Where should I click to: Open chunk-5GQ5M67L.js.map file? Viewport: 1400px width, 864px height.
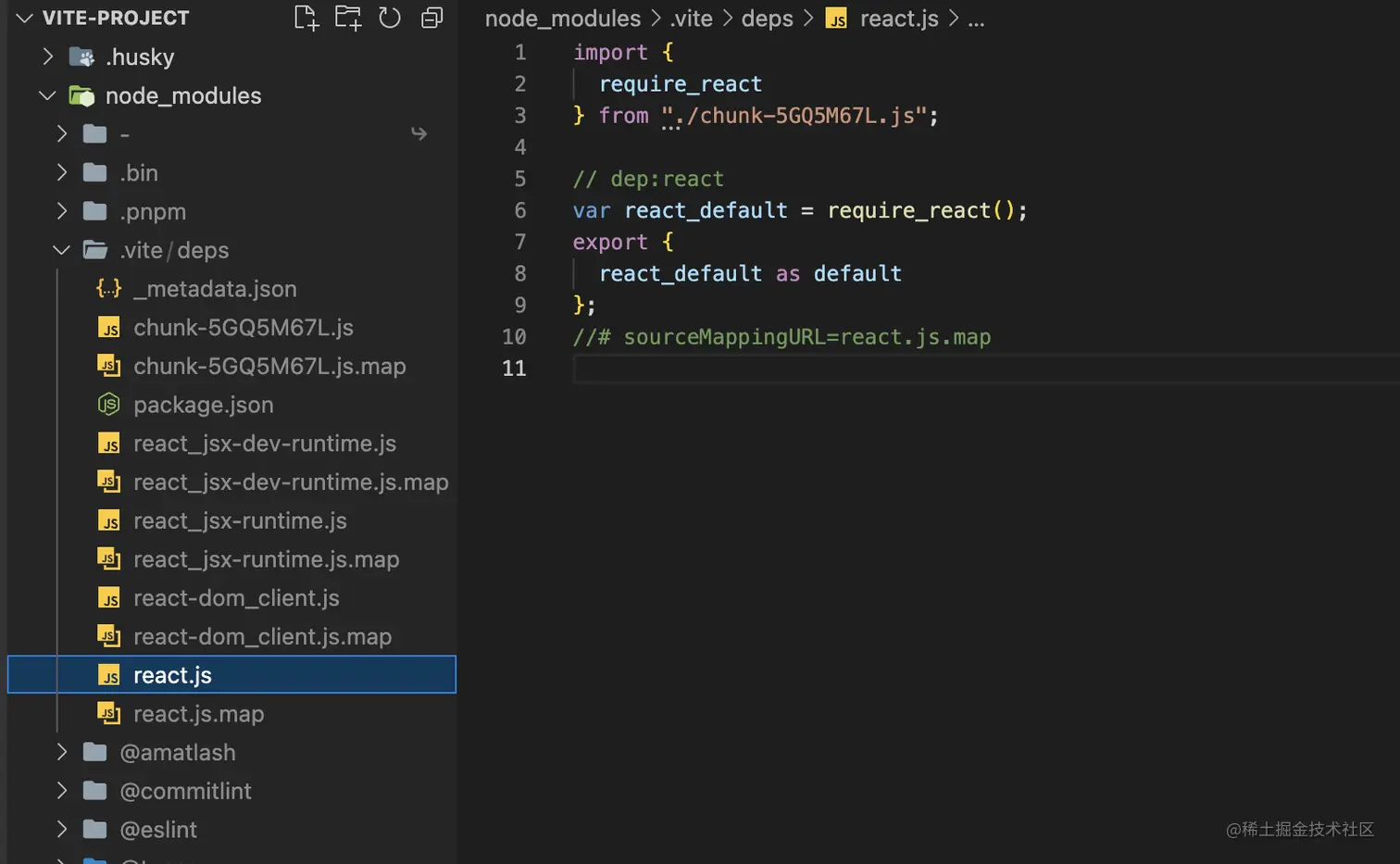tap(269, 366)
